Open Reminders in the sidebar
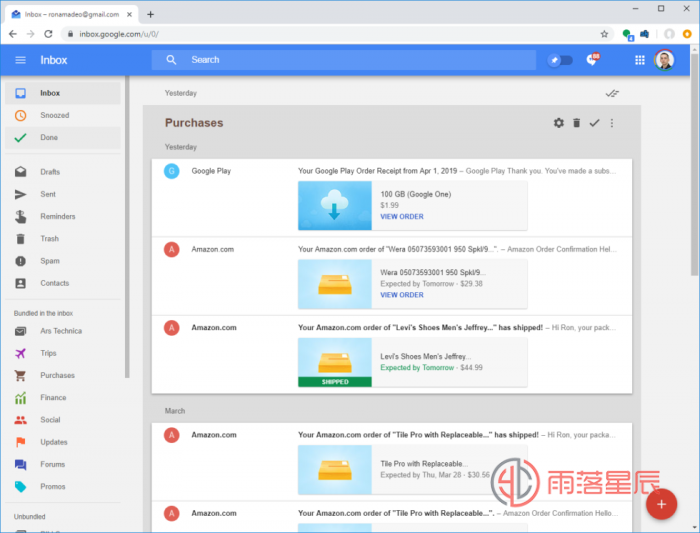This screenshot has height=533, width=700. [x=63, y=217]
